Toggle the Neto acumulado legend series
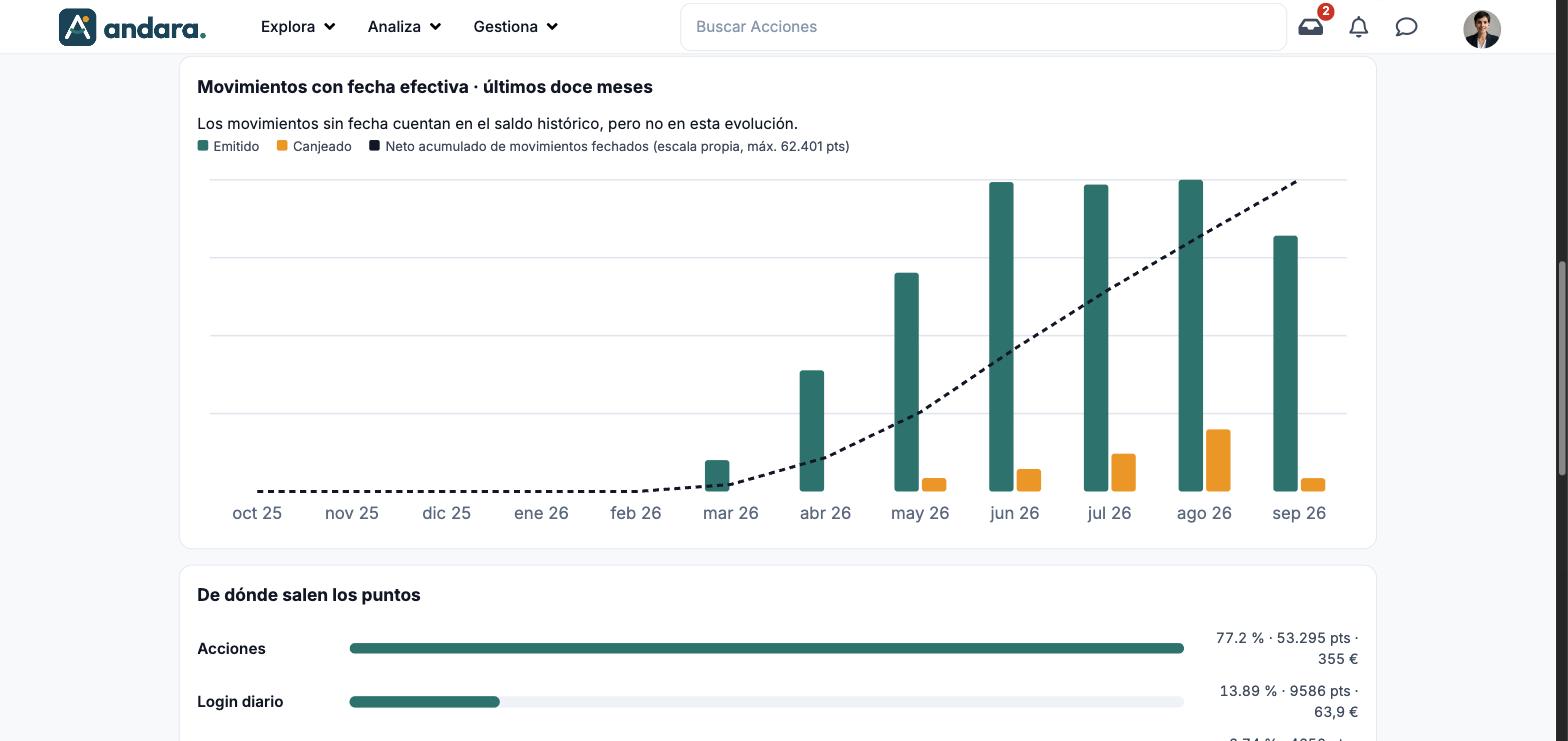This screenshot has height=741, width=1568. (x=609, y=146)
